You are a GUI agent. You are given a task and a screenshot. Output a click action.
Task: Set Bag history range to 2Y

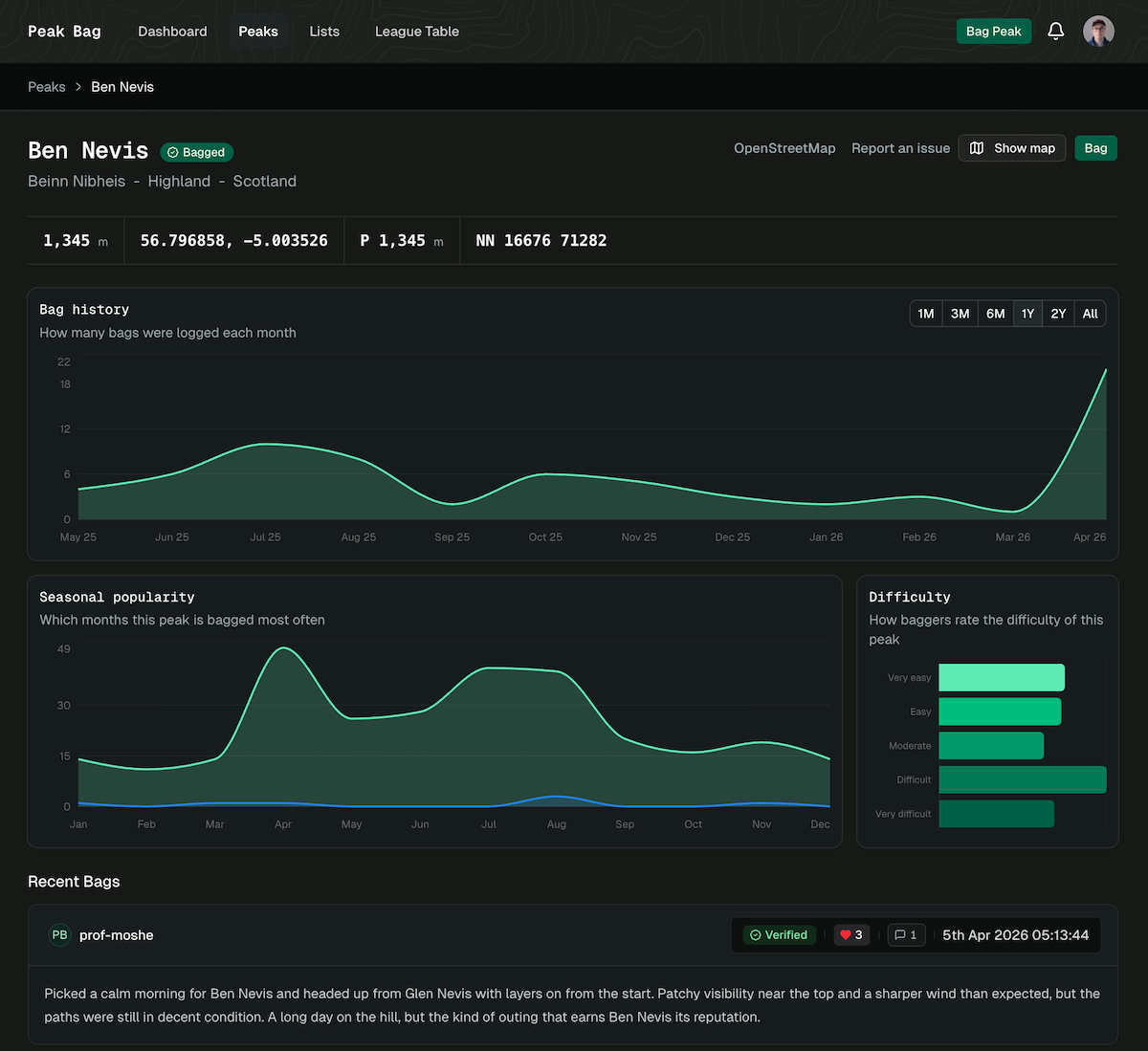tap(1058, 314)
